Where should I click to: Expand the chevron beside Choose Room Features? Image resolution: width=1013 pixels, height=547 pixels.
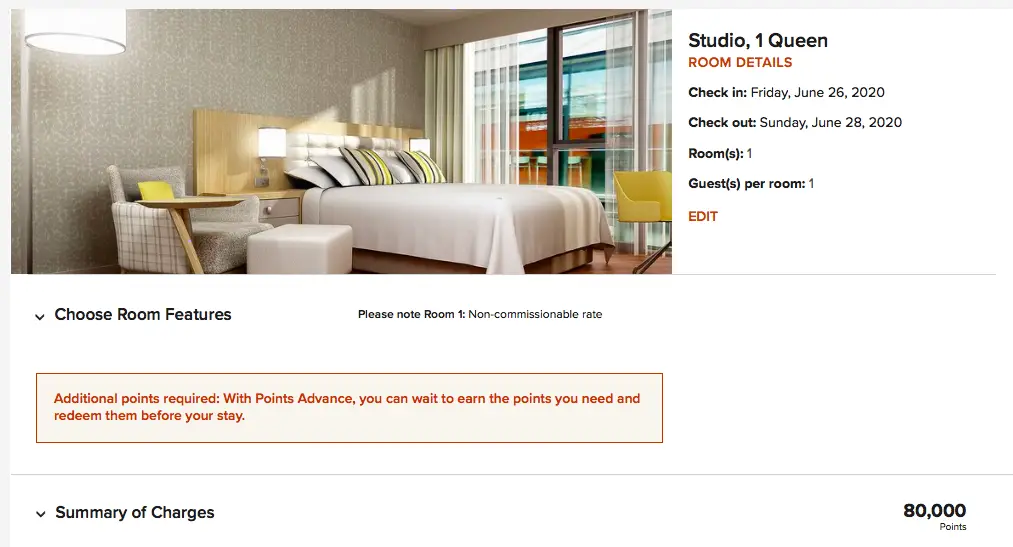pyautogui.click(x=40, y=316)
